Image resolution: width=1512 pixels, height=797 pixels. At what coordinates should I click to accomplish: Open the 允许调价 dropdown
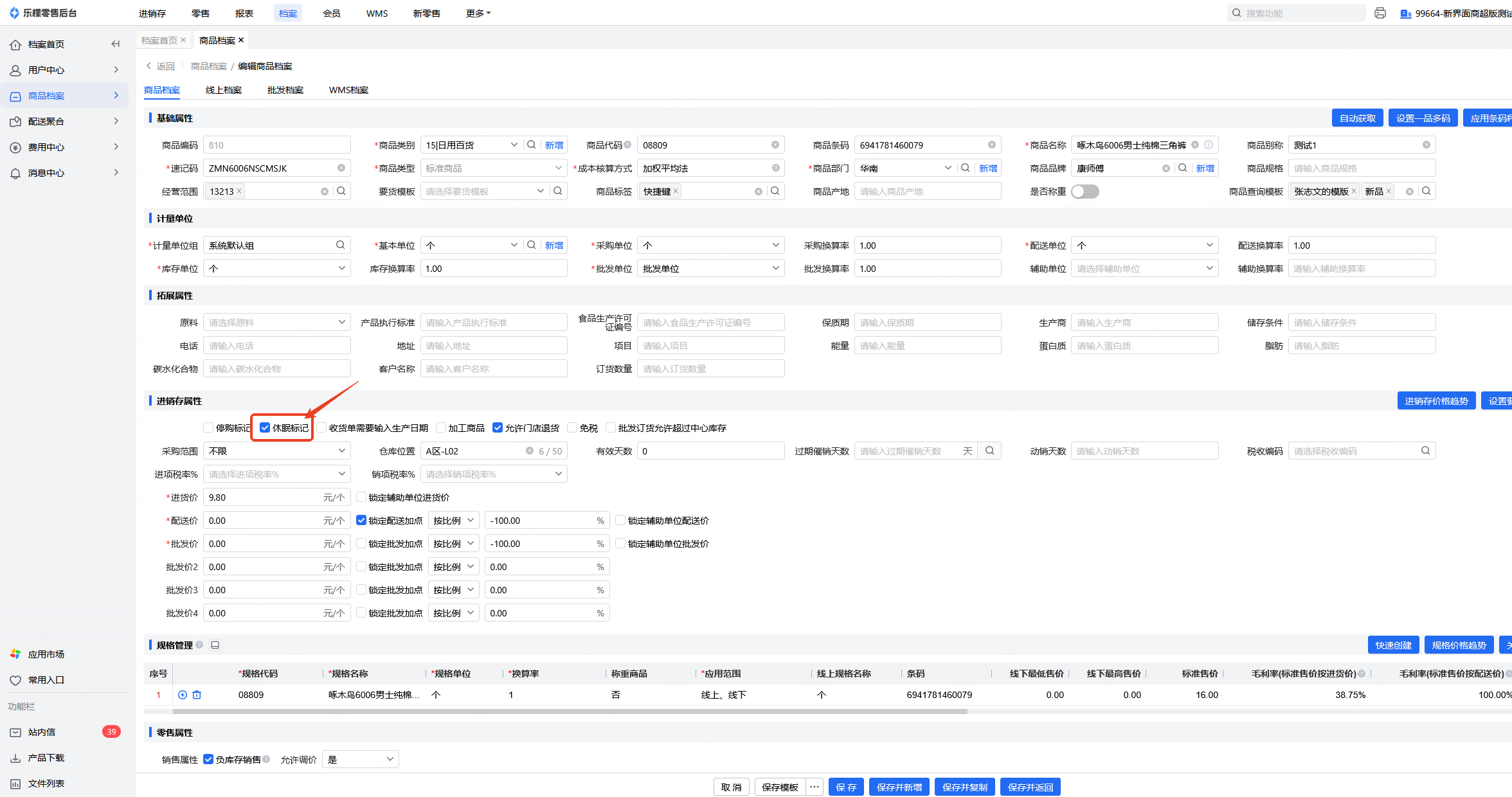point(360,759)
